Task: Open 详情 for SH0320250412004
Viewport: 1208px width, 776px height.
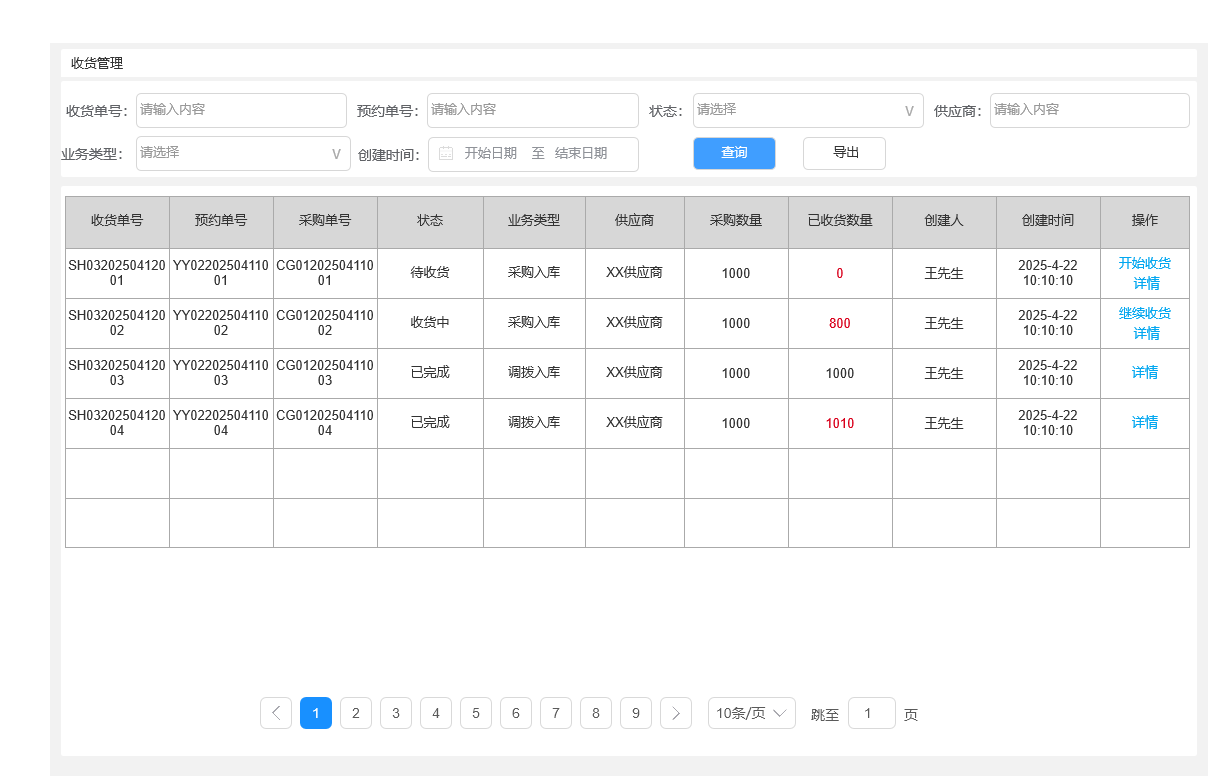Action: [1145, 422]
